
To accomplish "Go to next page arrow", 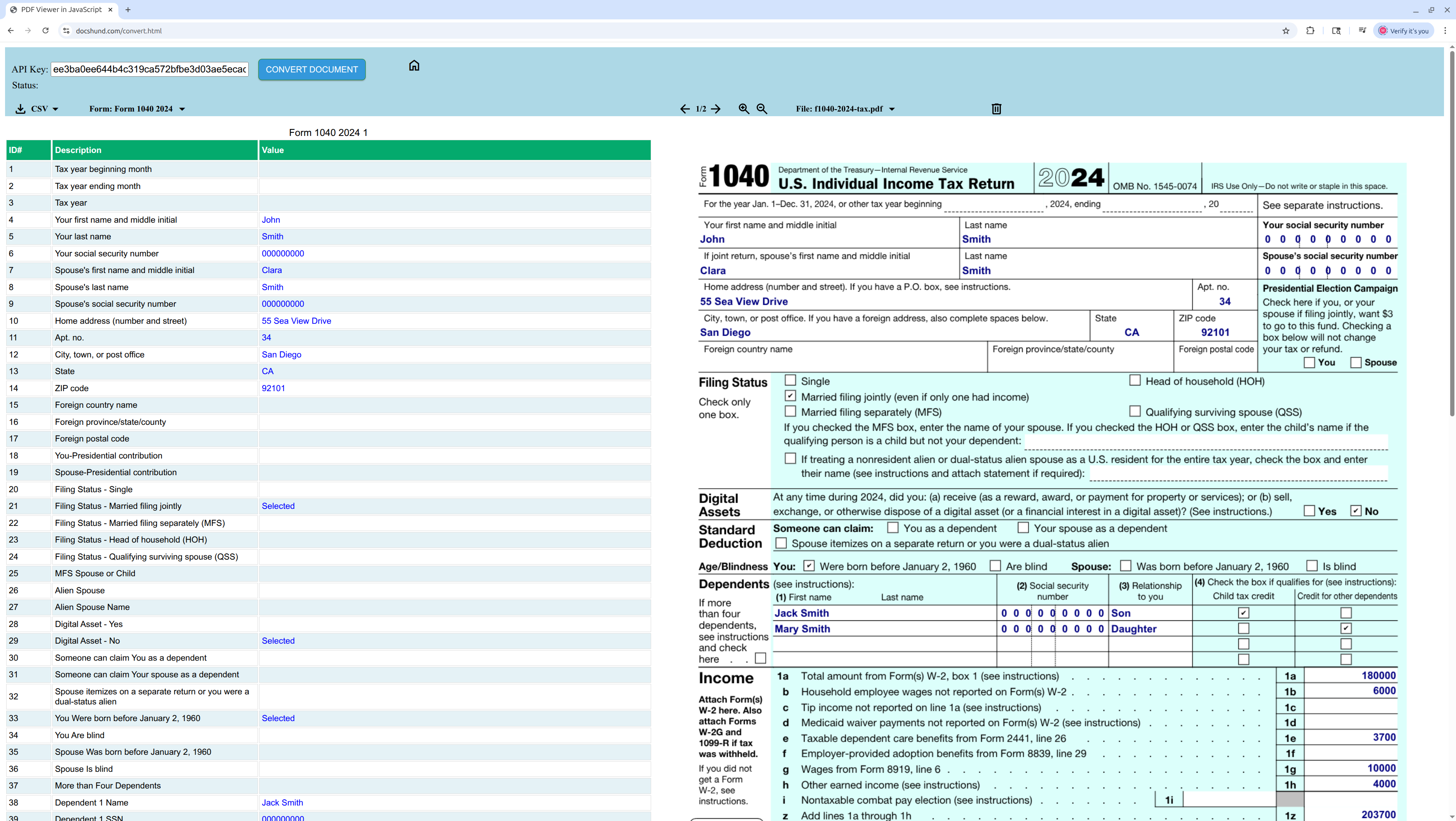I will click(x=716, y=108).
